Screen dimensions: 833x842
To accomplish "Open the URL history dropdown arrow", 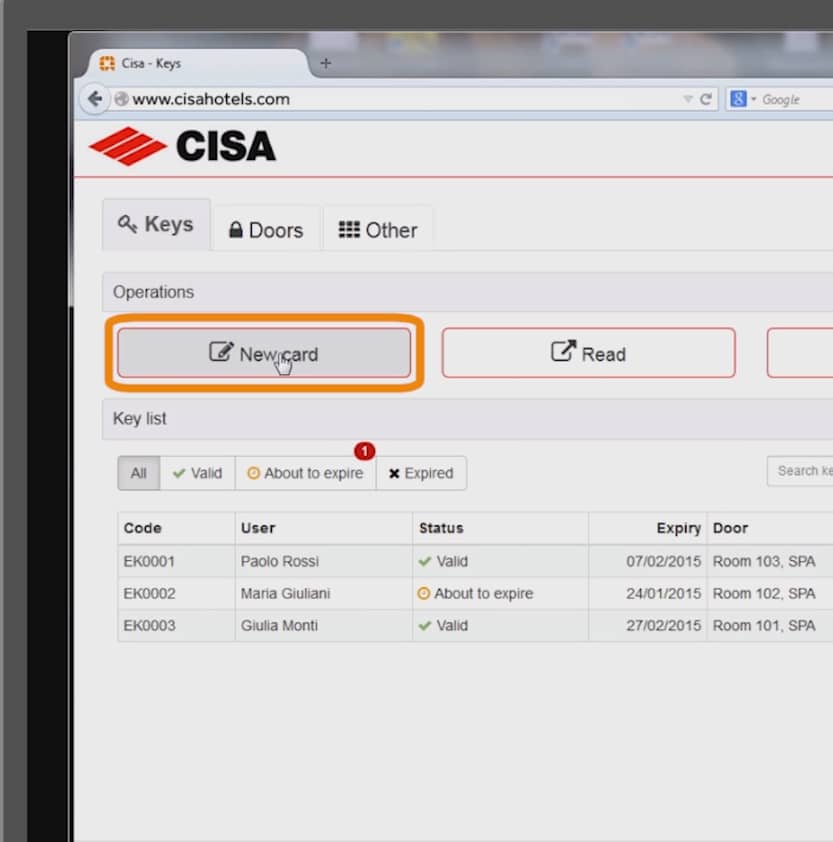I will [687, 99].
